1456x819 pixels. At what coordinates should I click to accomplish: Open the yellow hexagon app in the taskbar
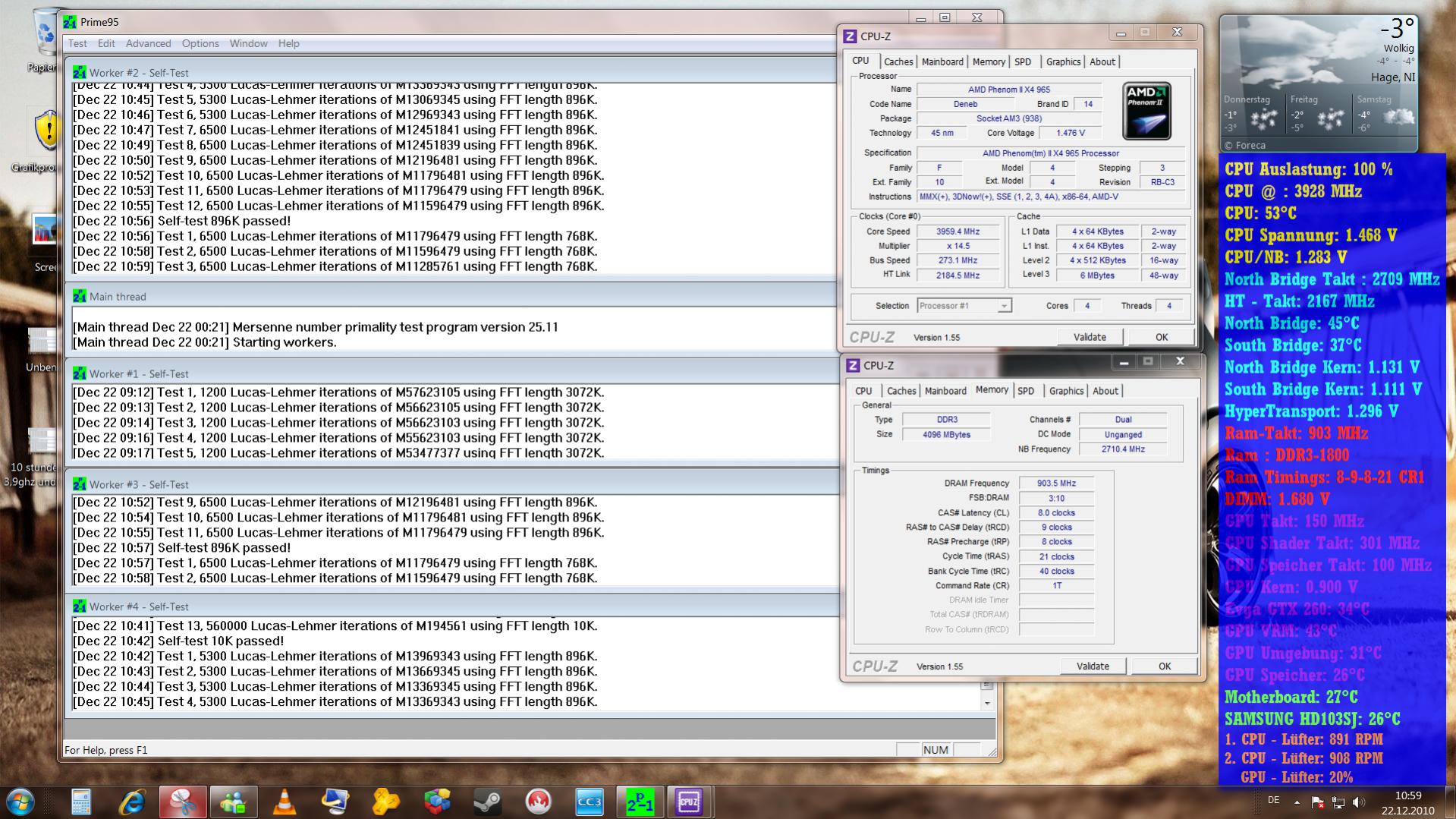point(386,802)
